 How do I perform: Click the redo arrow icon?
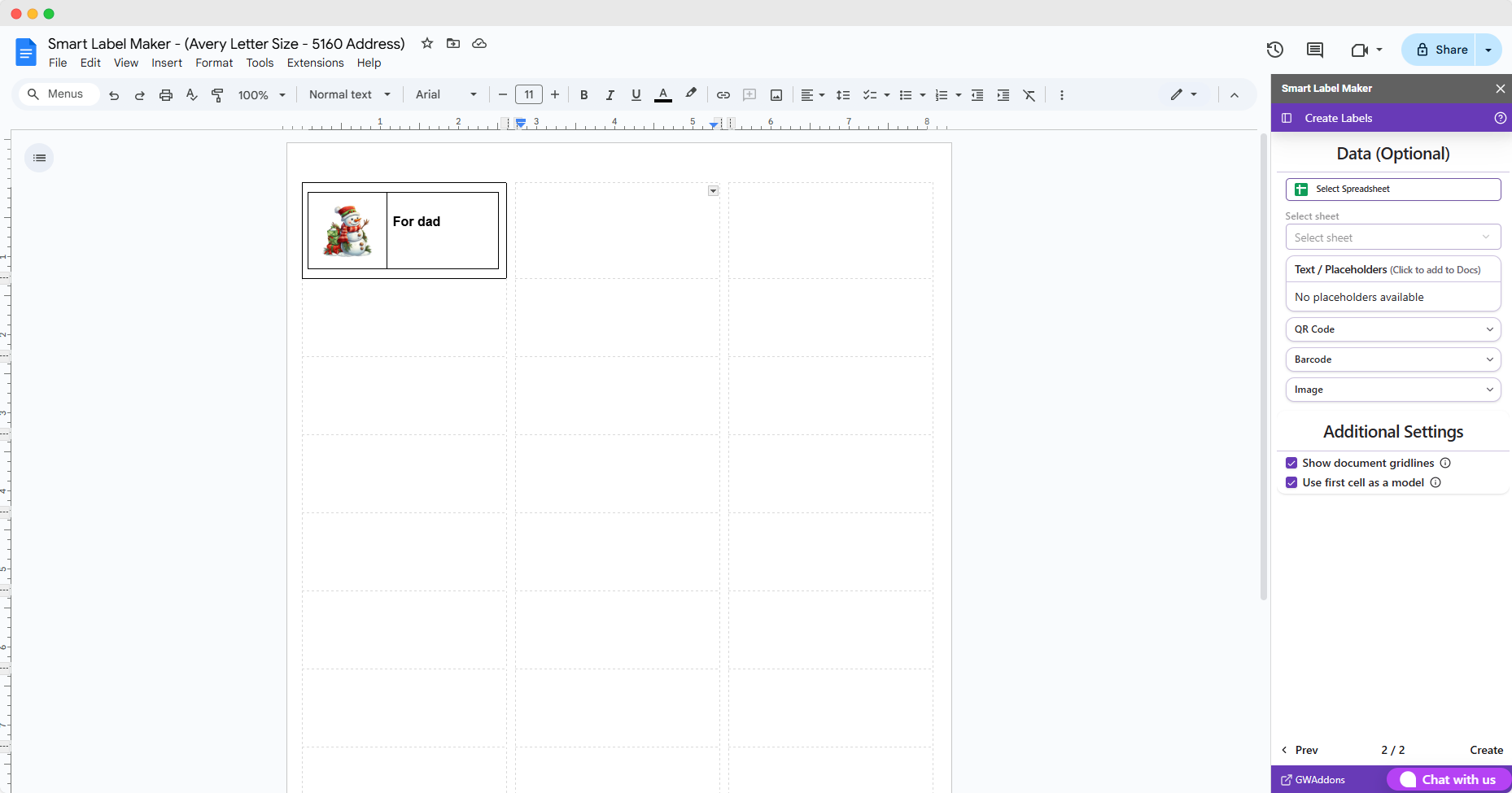click(140, 95)
